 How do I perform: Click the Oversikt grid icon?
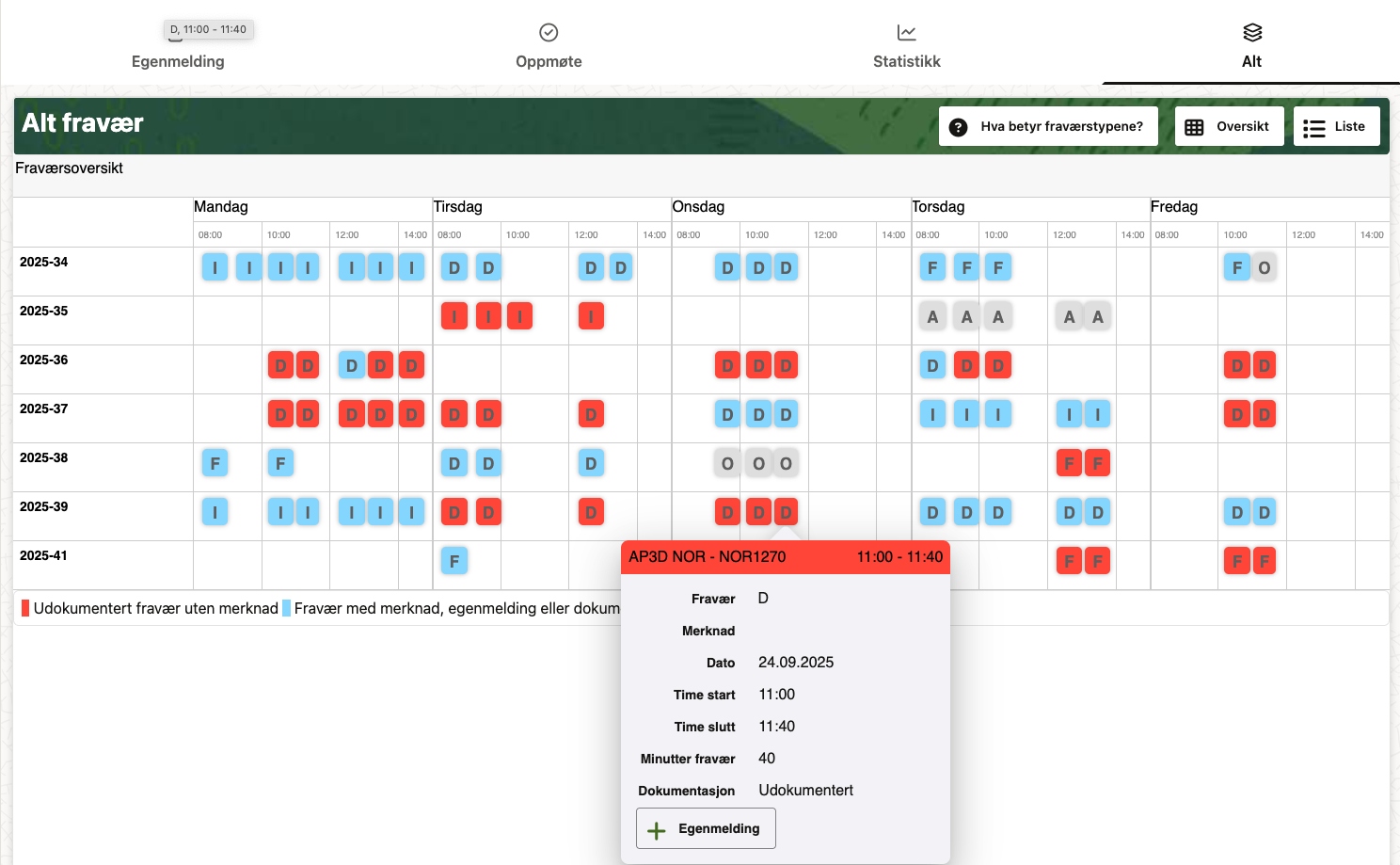(1194, 127)
